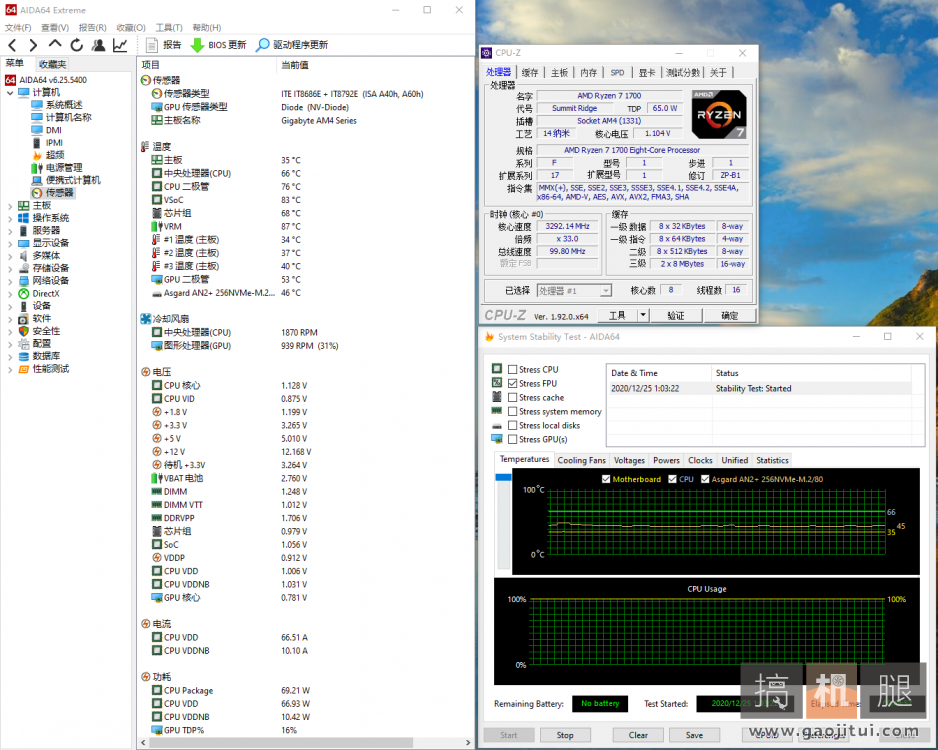The height and width of the screenshot is (750, 938).
Task: Switch to the CPU-Z 主板 tab
Action: (559, 72)
